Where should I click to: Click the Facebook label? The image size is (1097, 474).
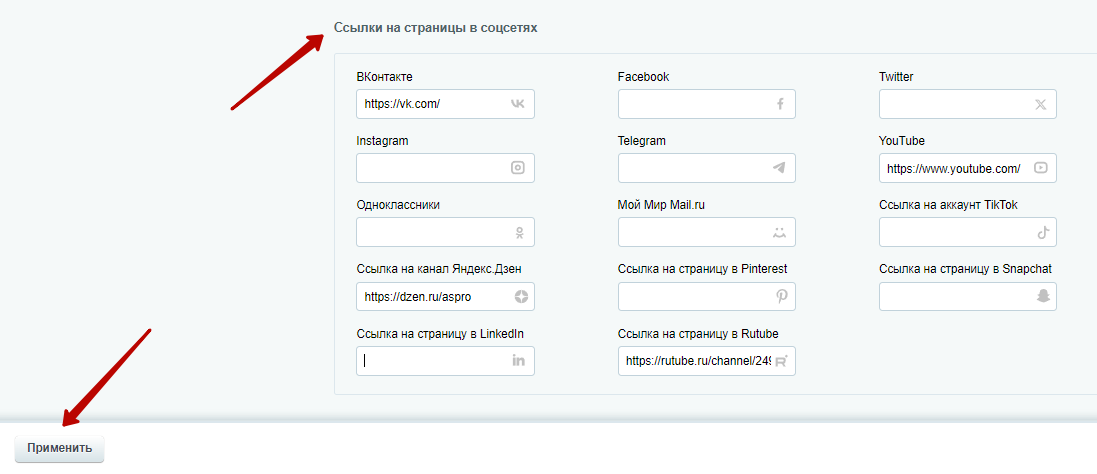point(644,77)
